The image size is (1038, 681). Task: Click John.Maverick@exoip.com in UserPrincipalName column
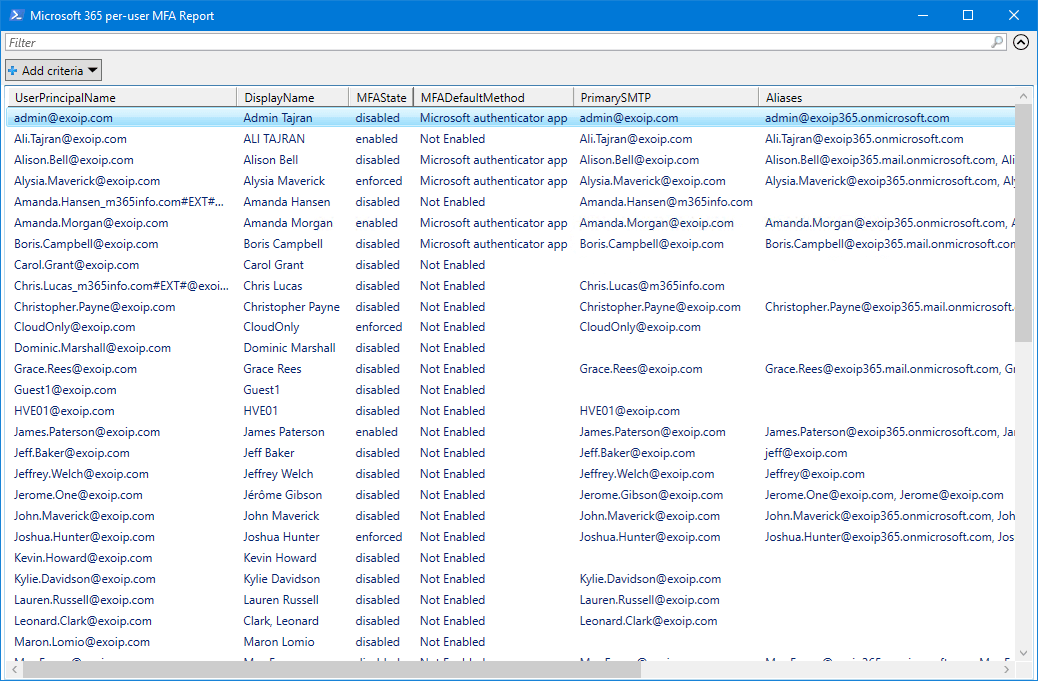(84, 516)
